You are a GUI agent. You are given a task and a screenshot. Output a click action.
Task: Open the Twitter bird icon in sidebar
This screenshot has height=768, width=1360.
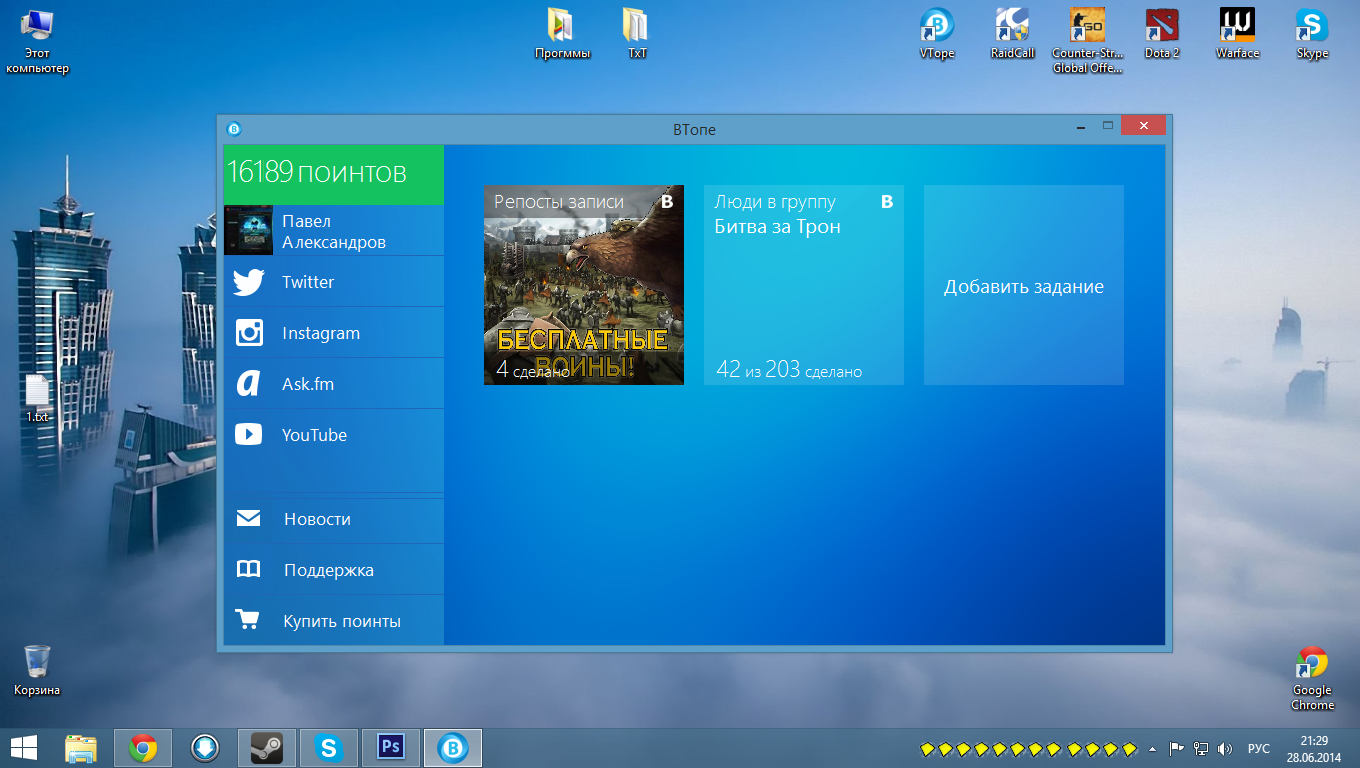(248, 282)
